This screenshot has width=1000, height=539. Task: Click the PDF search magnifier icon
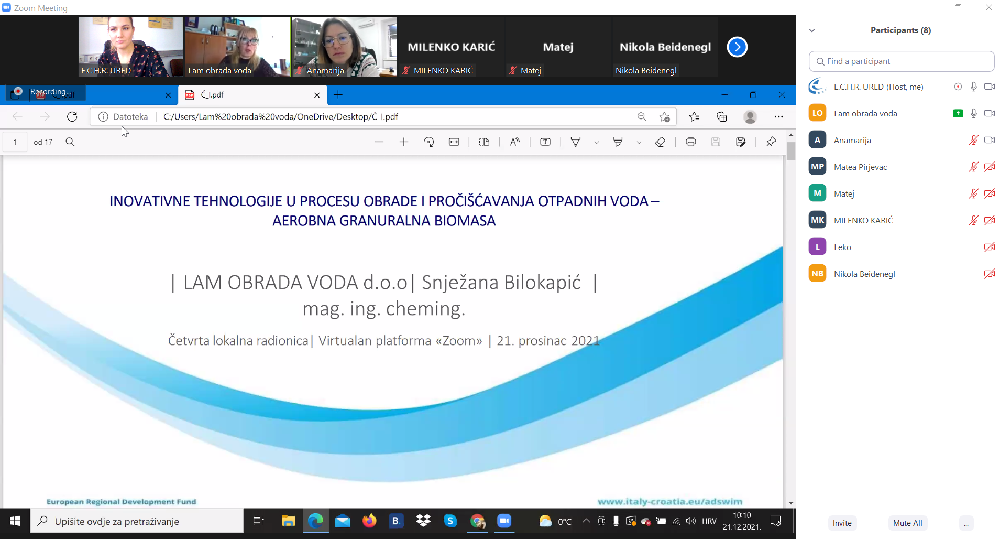click(70, 142)
